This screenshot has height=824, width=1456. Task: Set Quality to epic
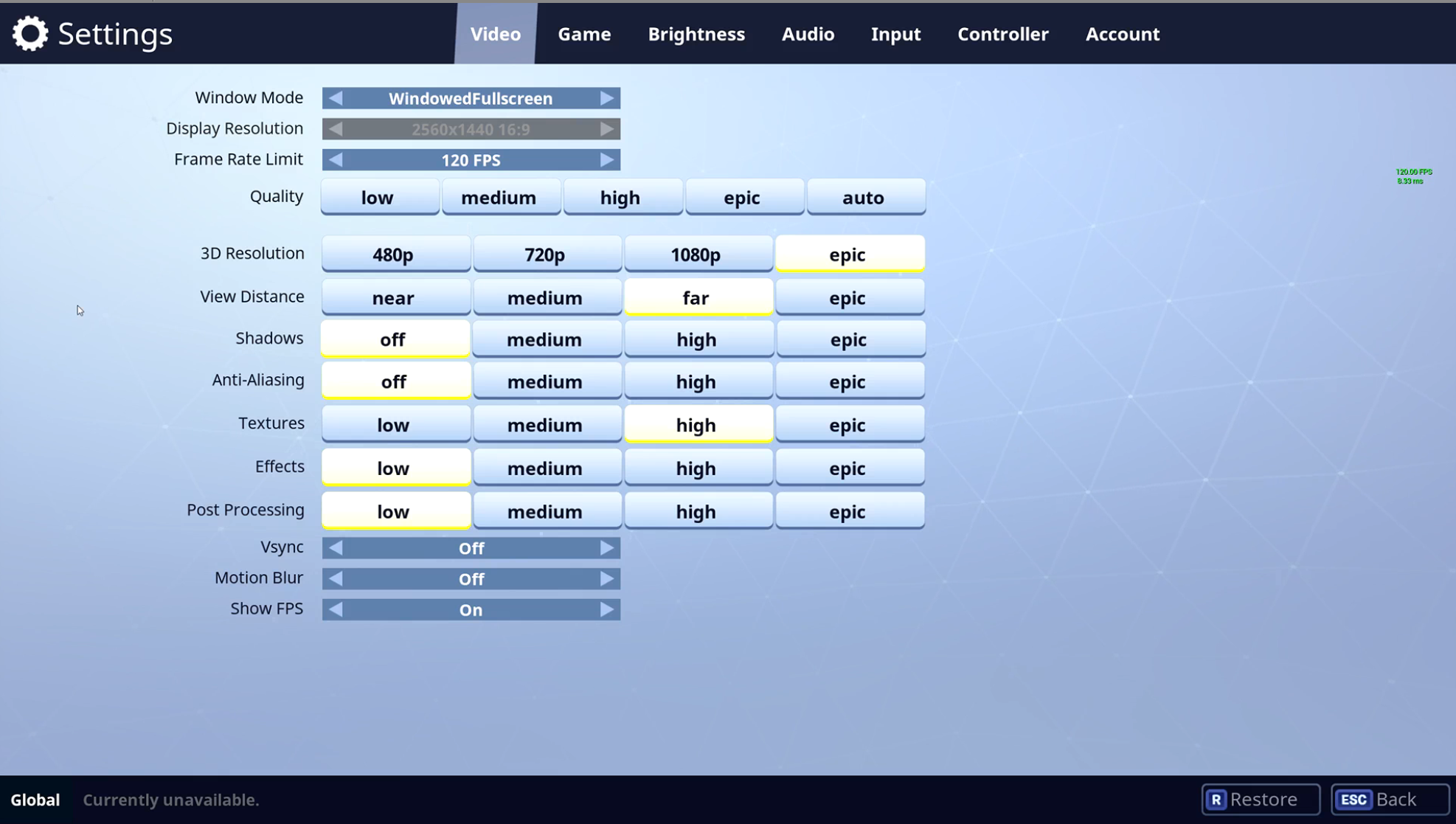744,197
